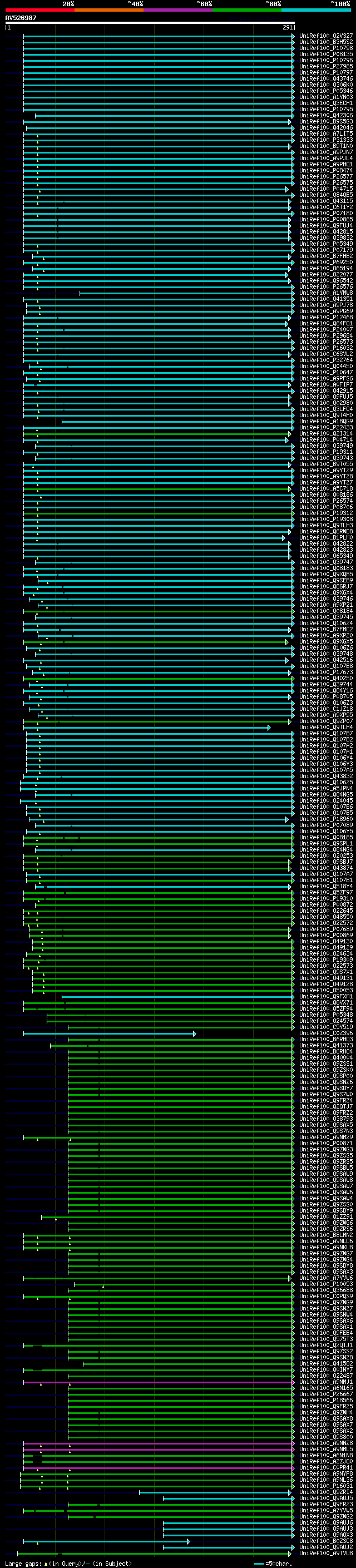
Task: Click alignment bar for UniRef100_A1YMW8
Action: click(x=187, y=293)
